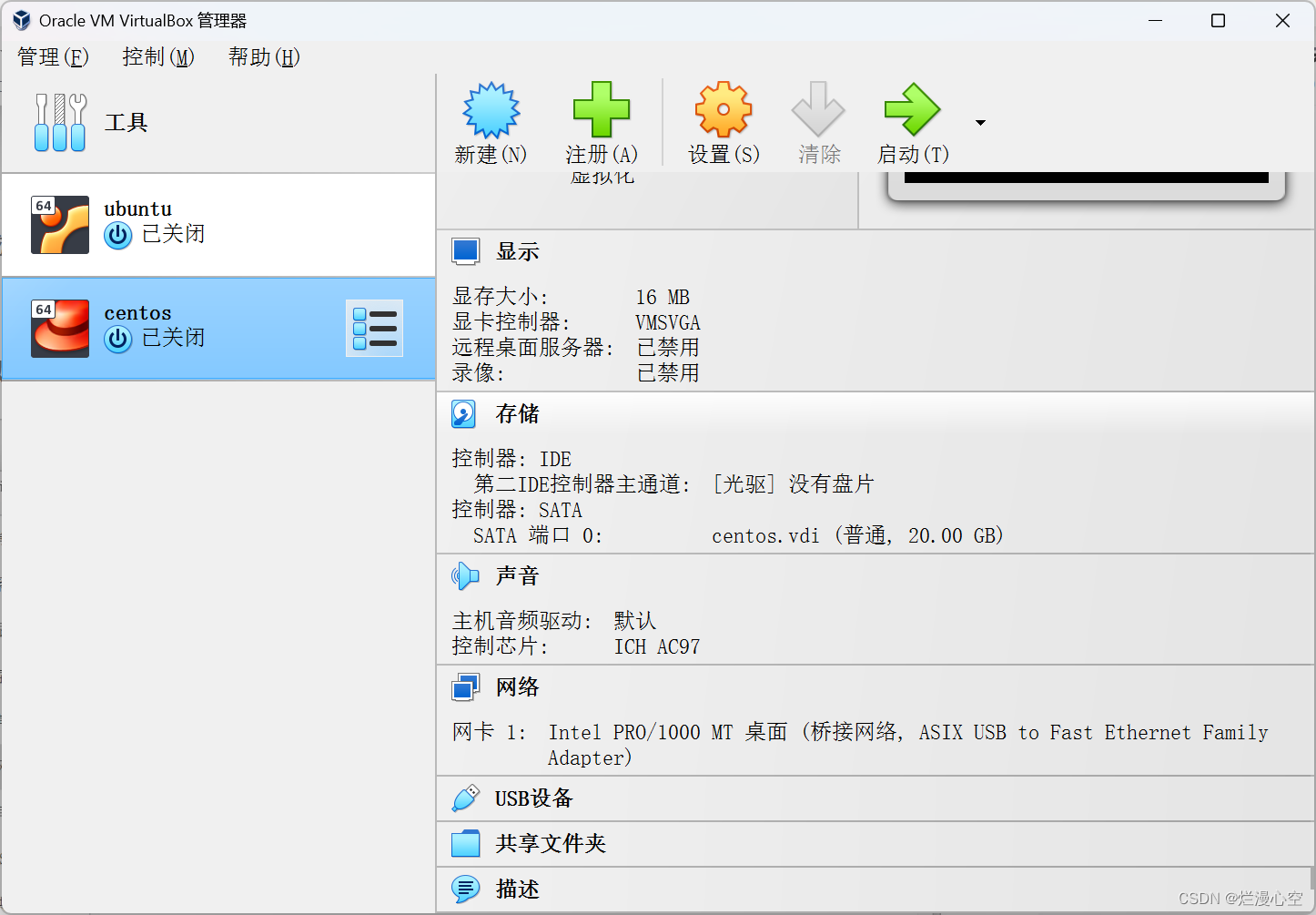Select the centos virtual machine icon
This screenshot has width=1316, height=915.
(60, 329)
